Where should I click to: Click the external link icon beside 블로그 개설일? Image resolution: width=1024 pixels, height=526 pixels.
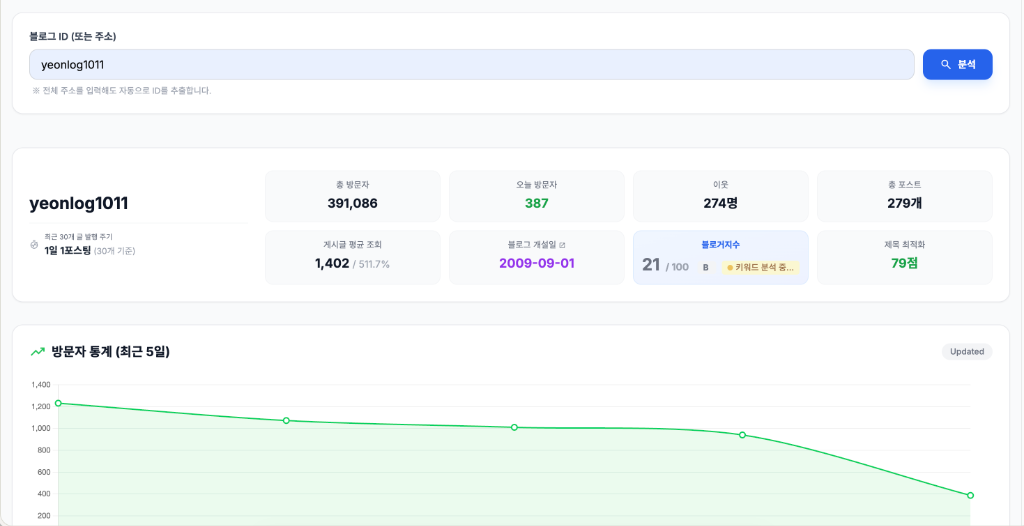(562, 245)
